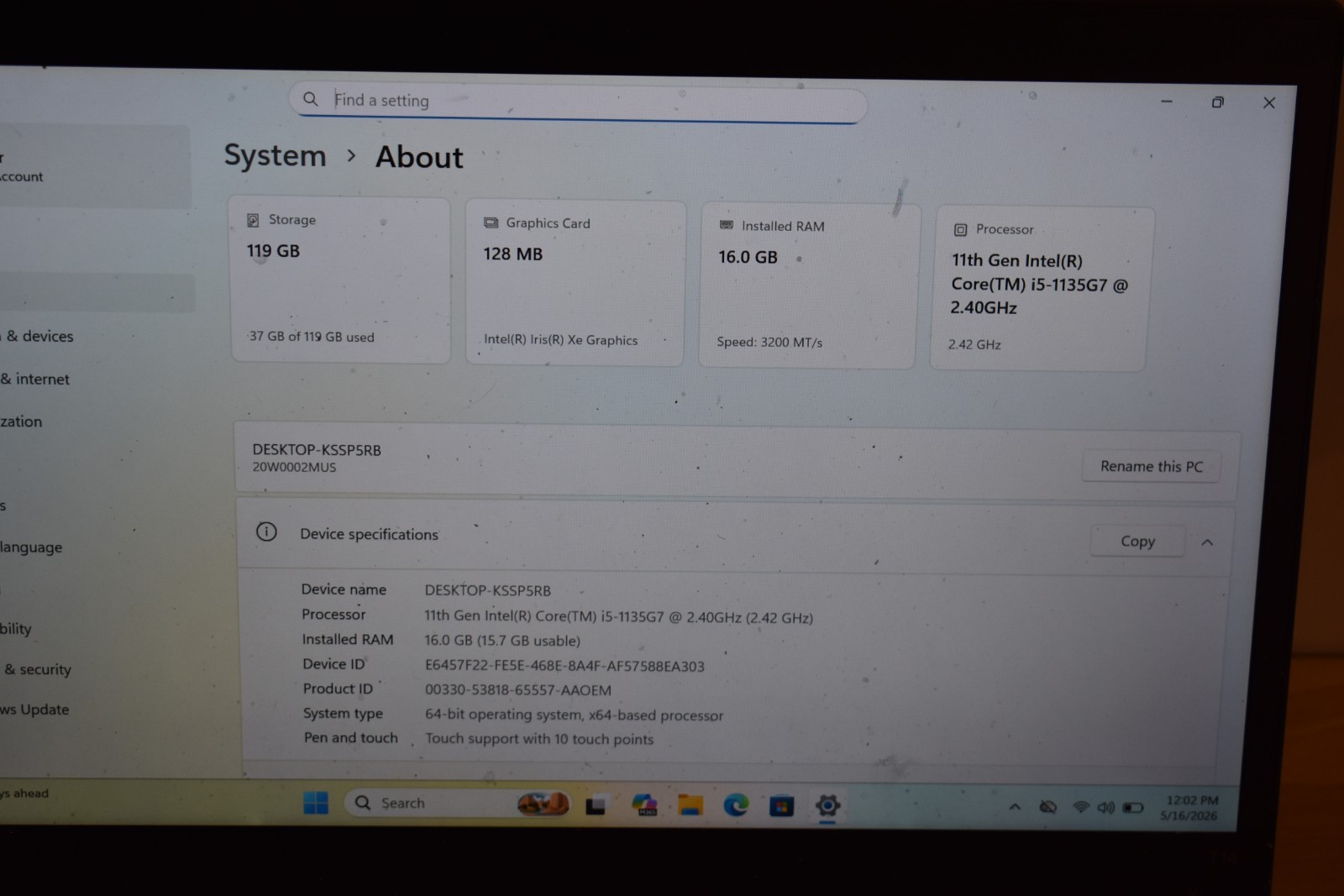Click the volume speaker tray icon

pyautogui.click(x=1105, y=807)
